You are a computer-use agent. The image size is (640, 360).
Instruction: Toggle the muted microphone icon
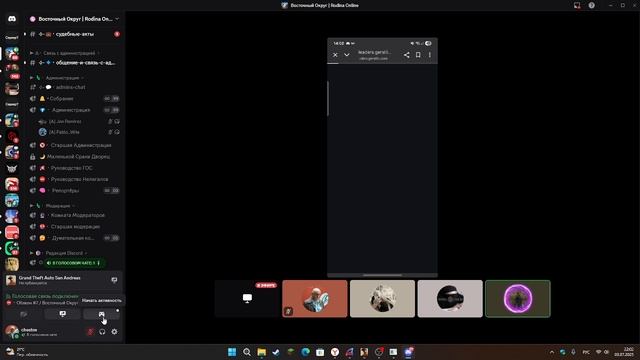(x=90, y=332)
